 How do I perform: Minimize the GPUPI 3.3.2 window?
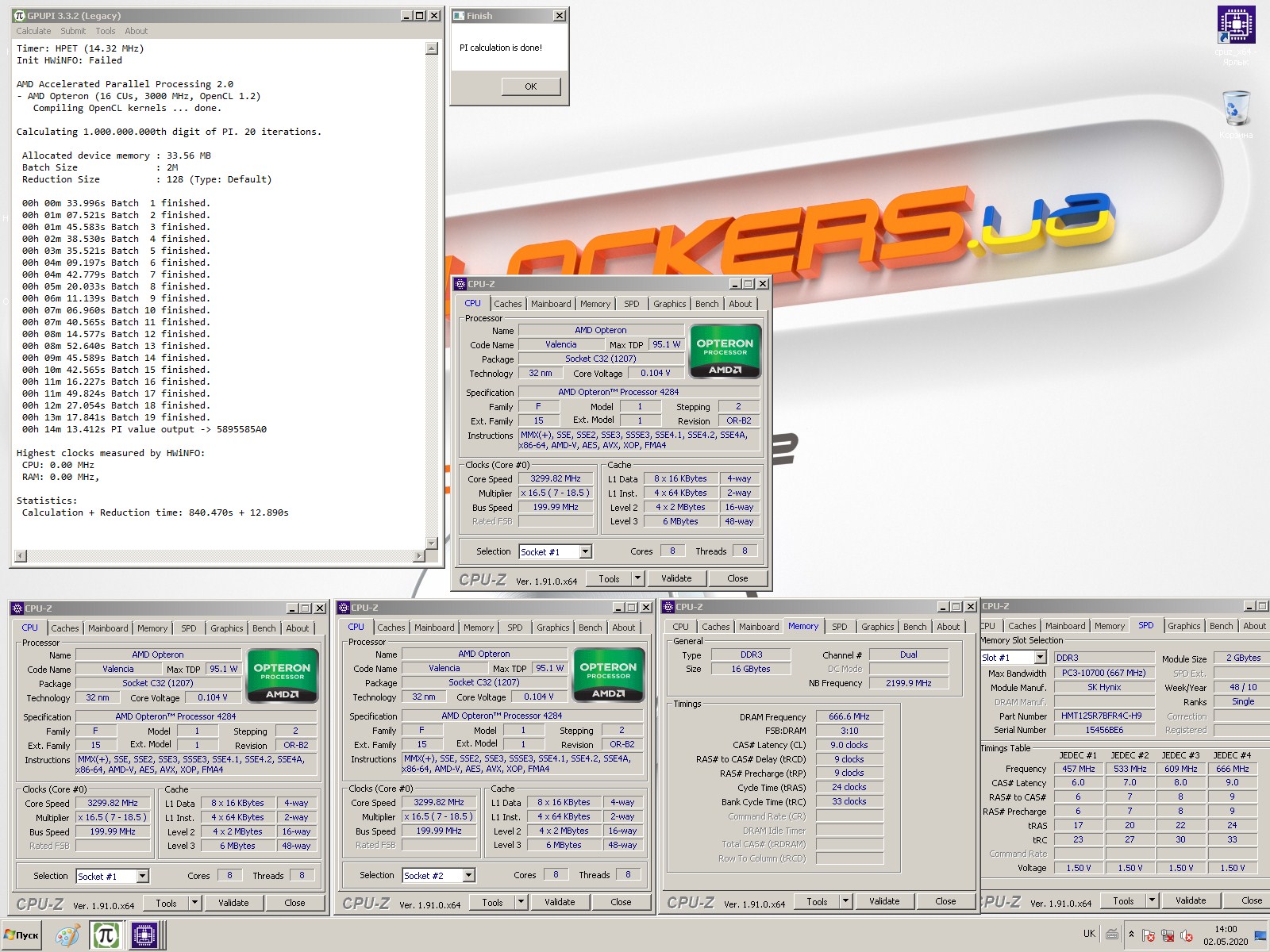(406, 15)
